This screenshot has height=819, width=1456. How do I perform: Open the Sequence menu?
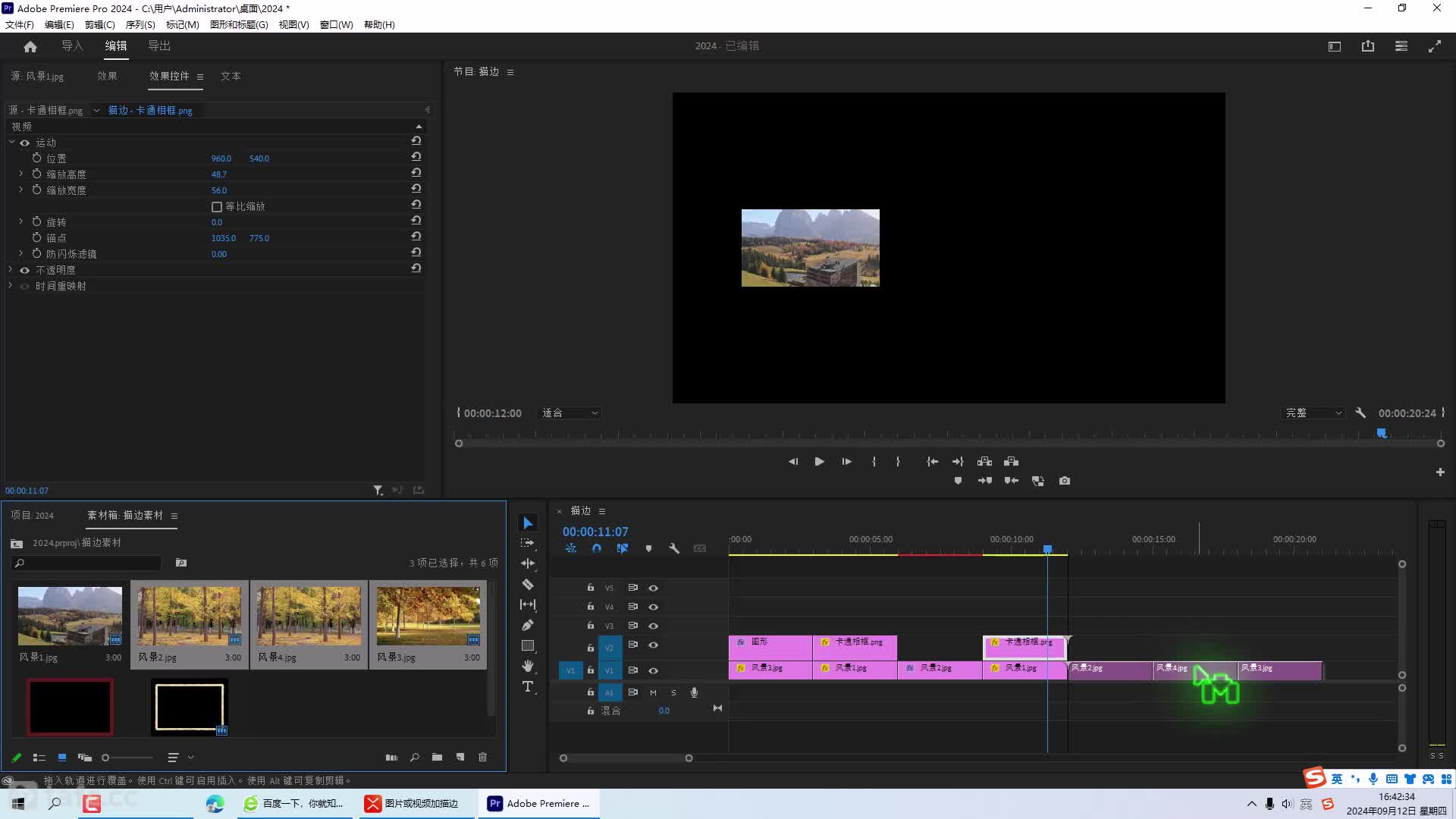(x=140, y=24)
